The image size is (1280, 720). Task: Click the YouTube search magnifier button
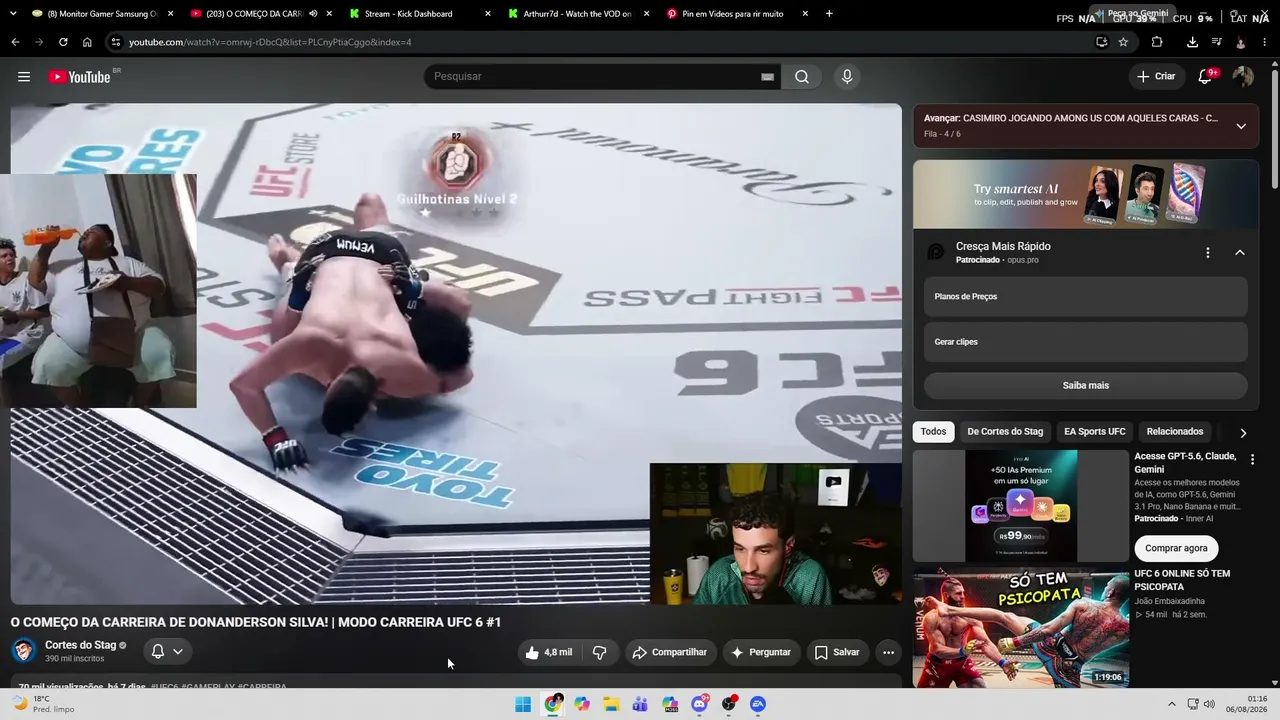pyautogui.click(x=802, y=77)
